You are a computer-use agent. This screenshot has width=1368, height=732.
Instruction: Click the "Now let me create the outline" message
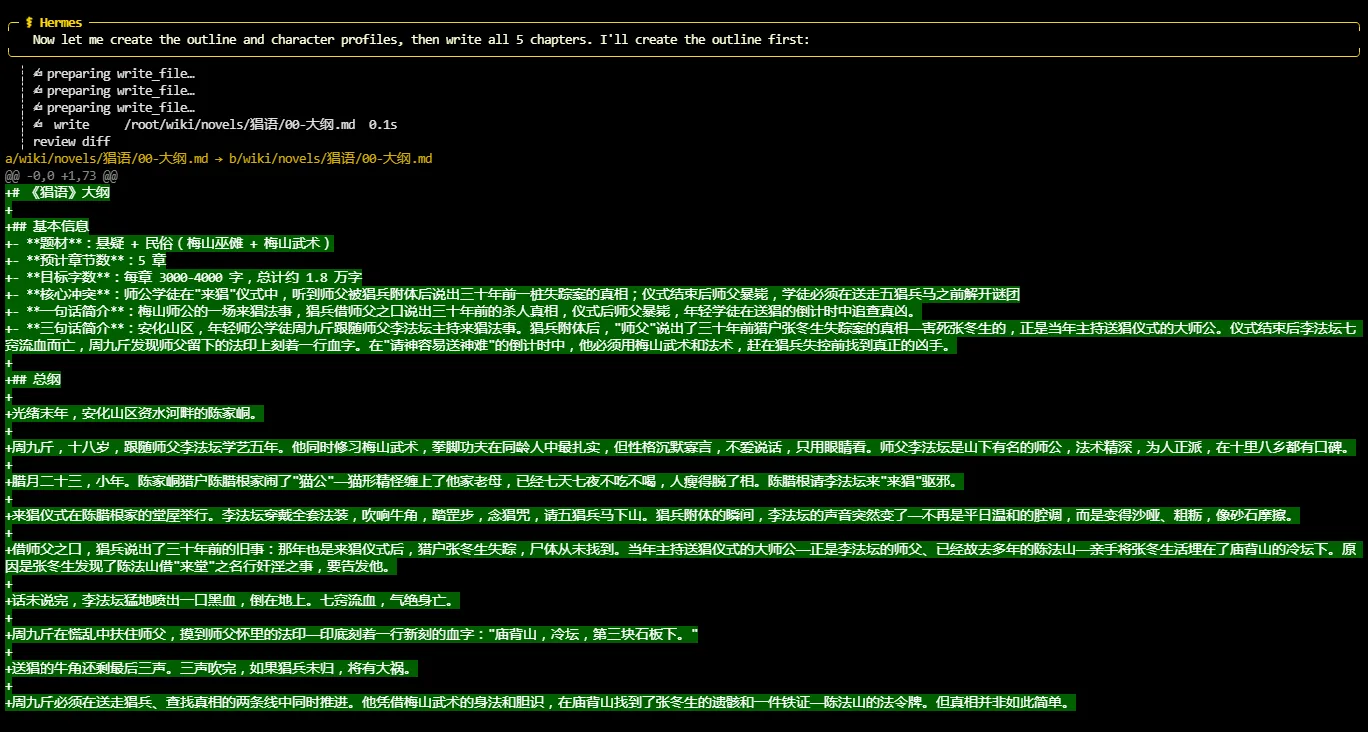(x=421, y=39)
